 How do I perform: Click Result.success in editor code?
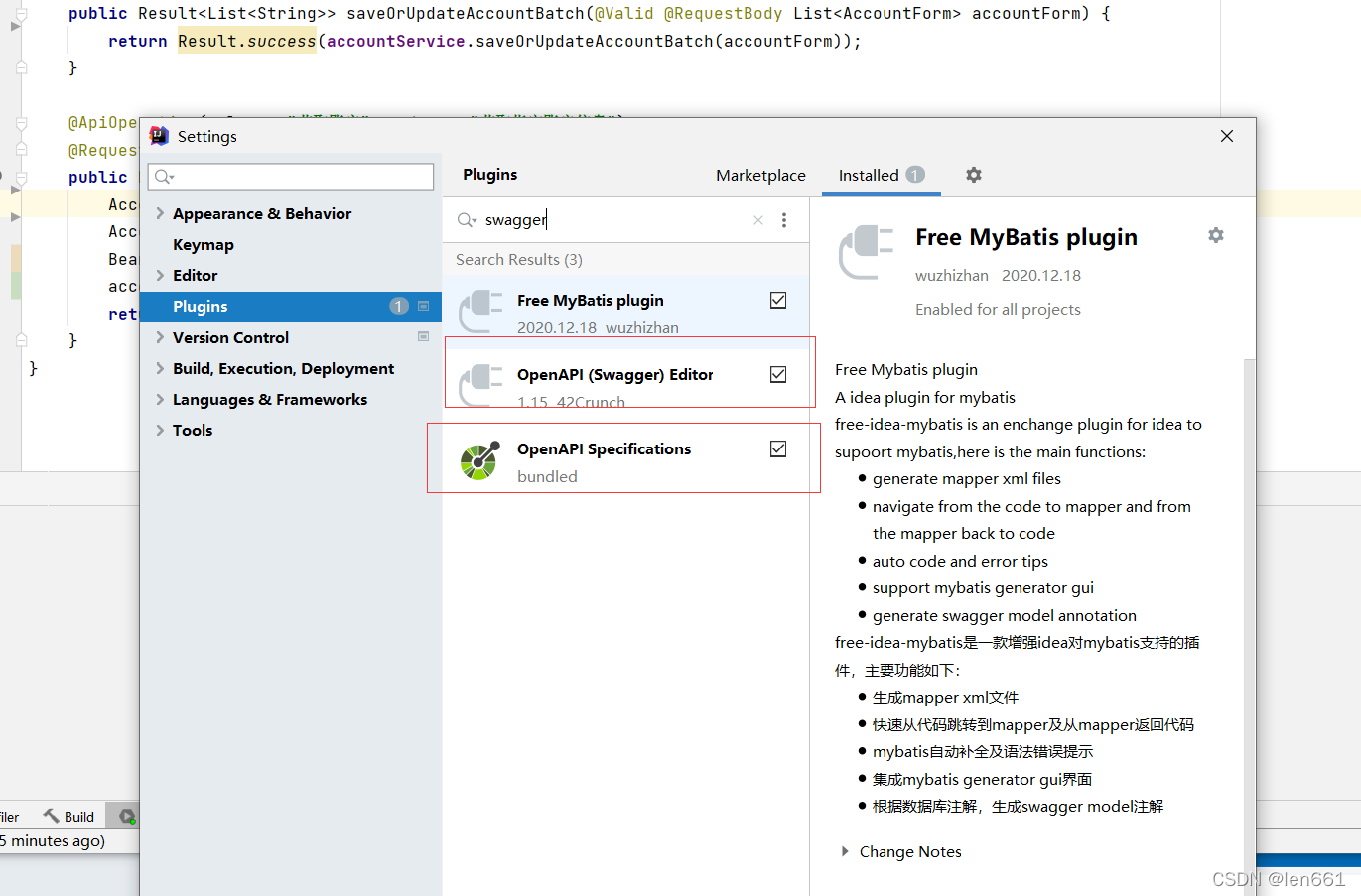tap(247, 41)
